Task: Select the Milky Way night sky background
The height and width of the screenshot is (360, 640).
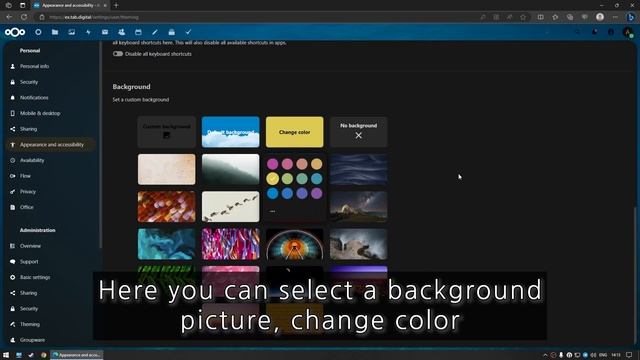Action: coord(358,207)
